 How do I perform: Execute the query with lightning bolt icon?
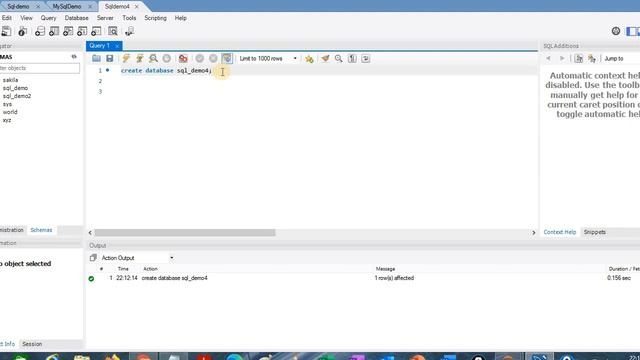tap(126, 58)
